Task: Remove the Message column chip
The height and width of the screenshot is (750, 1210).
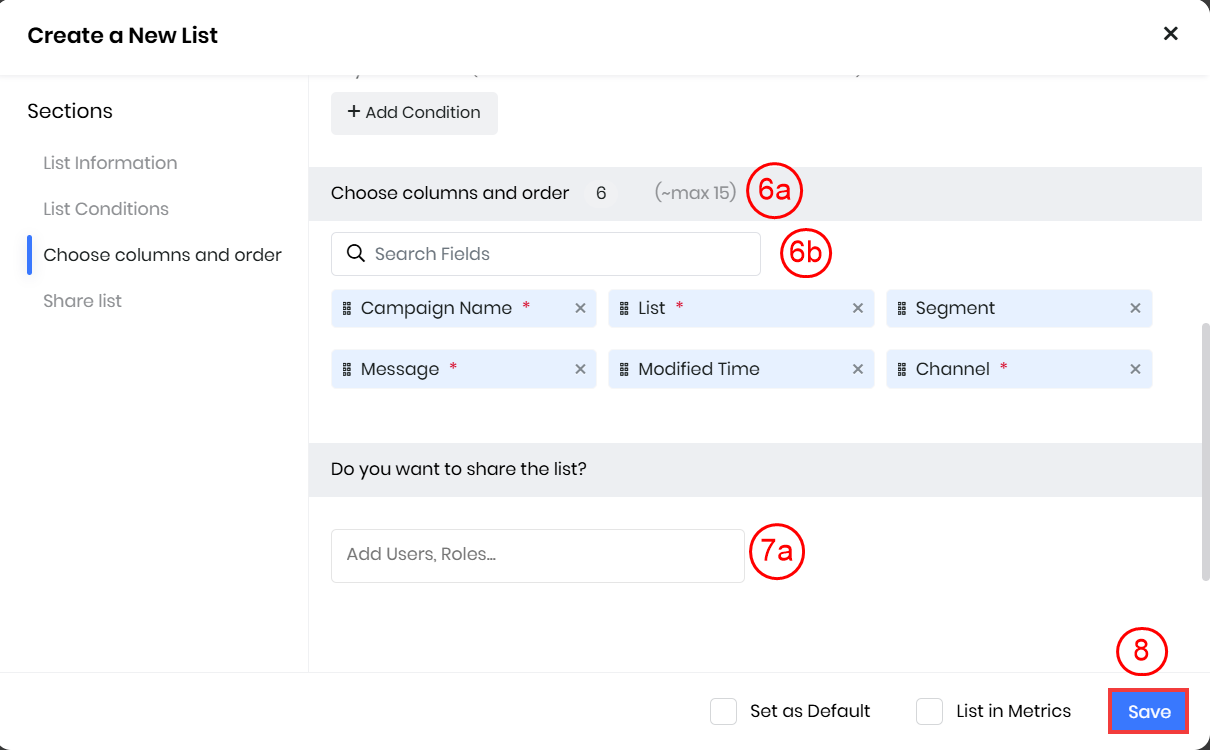Action: coord(580,370)
